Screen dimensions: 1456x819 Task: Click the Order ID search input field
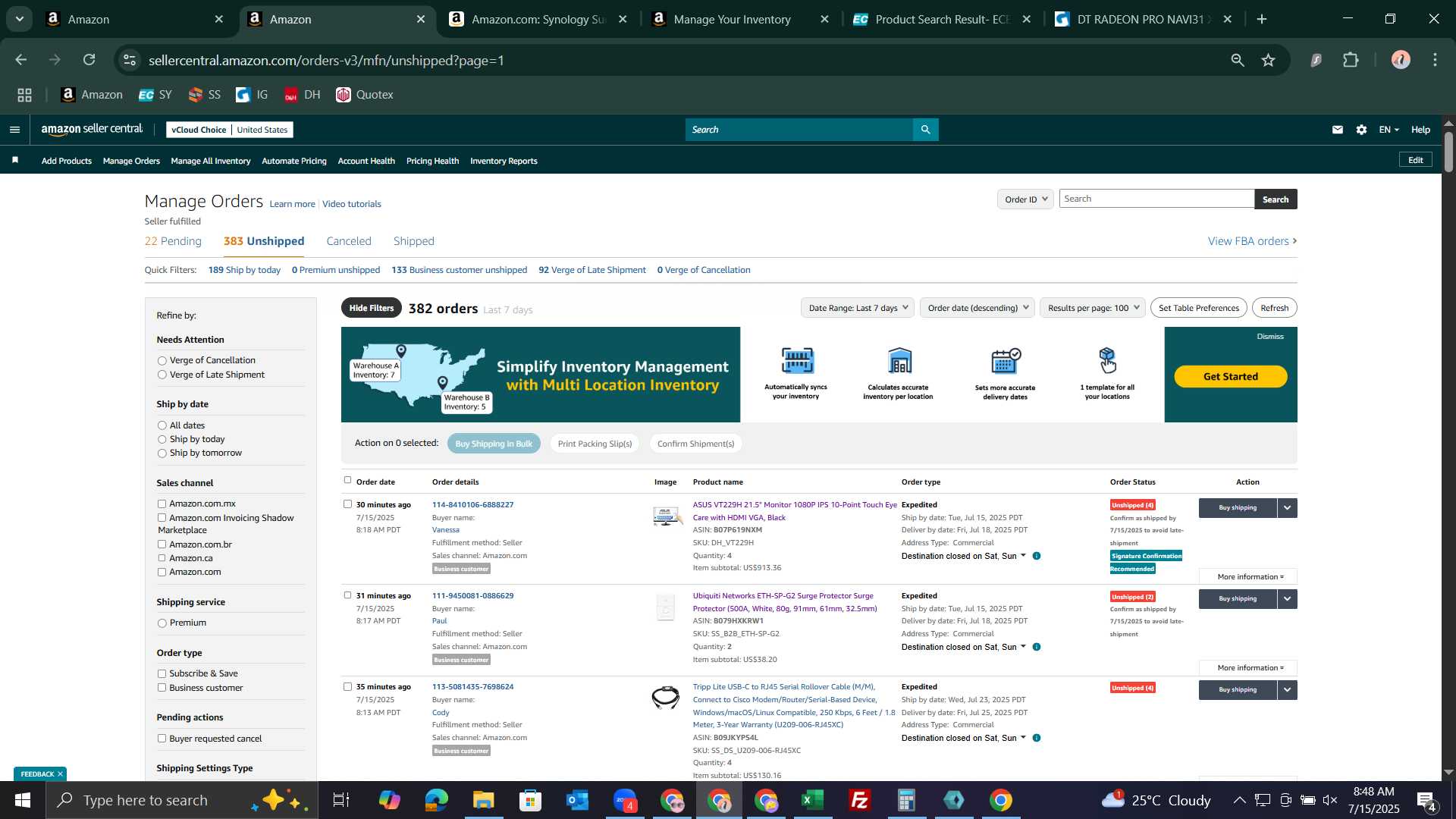1157,199
